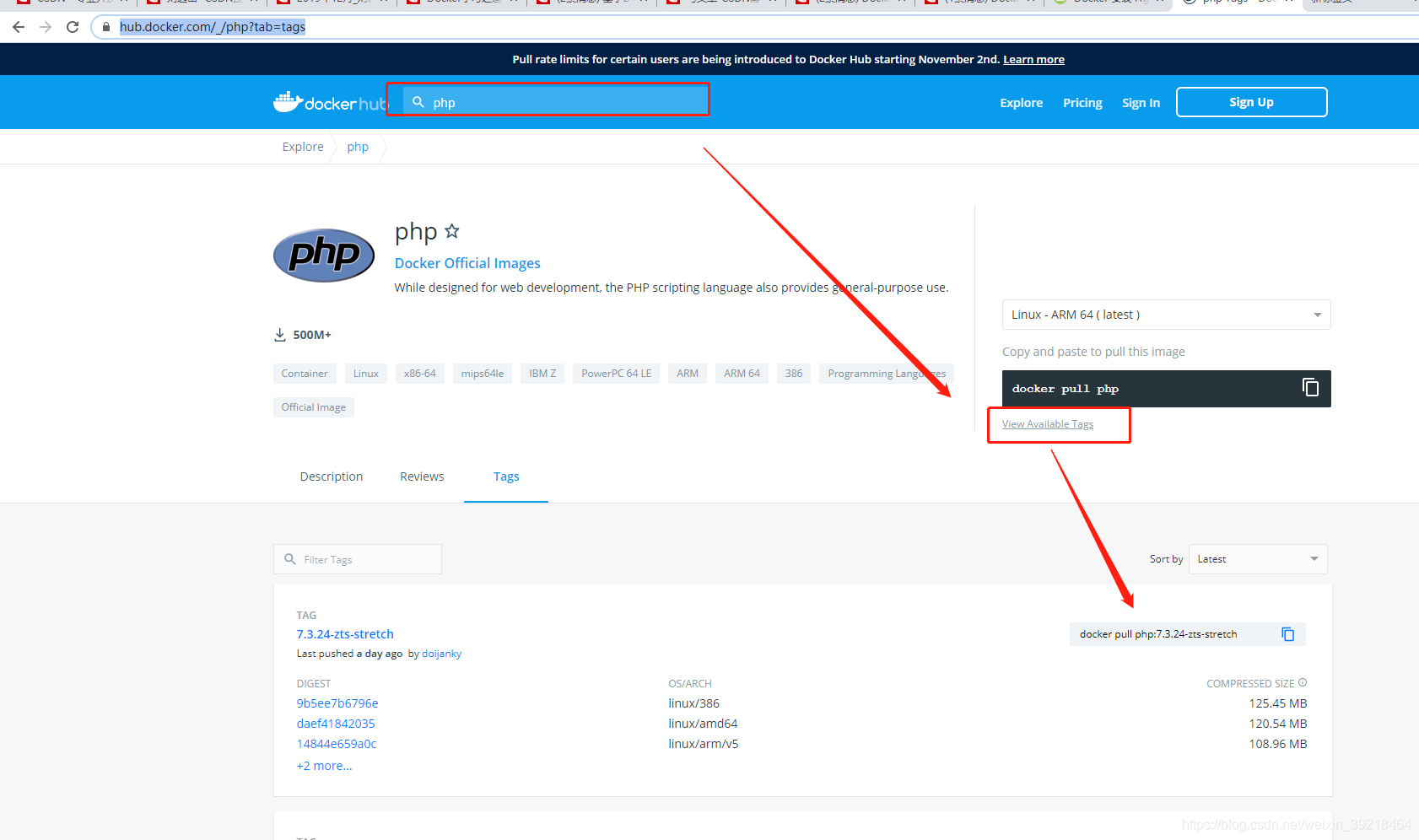
Task: Open the Linux - ARM 64 architecture dropdown
Action: (1165, 315)
